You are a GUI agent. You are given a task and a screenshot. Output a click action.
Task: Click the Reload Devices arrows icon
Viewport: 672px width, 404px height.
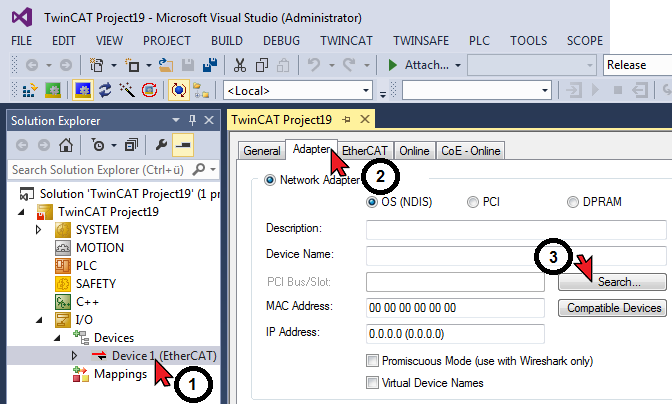click(105, 90)
